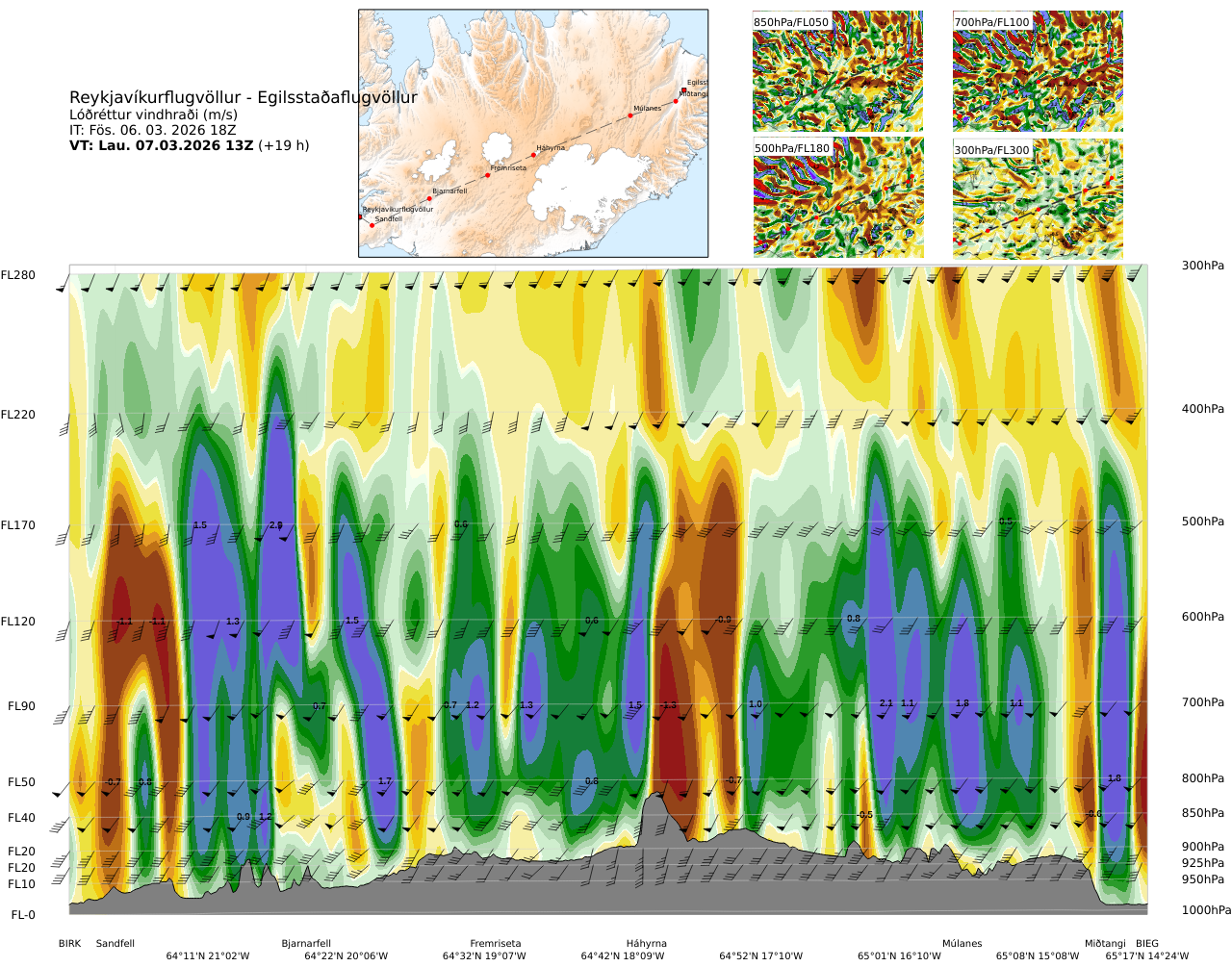1232x967 pixels.
Task: Click the 925hPa pressure label
Action: click(1203, 863)
